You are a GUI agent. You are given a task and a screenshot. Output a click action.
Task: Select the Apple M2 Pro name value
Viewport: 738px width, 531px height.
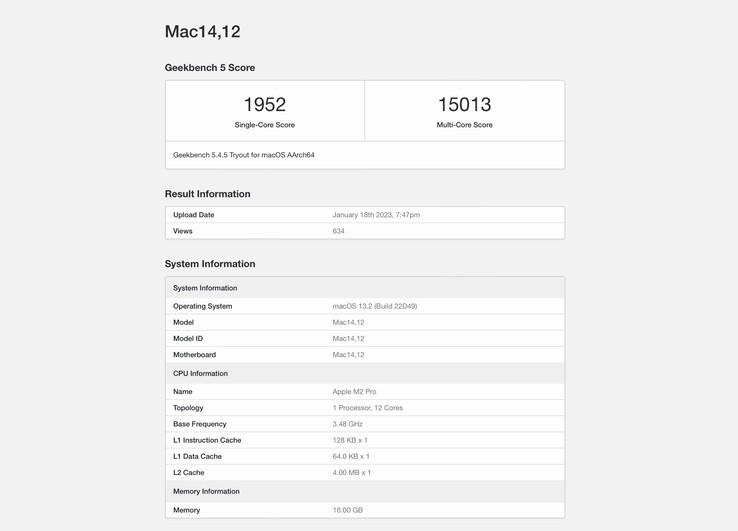click(x=354, y=392)
